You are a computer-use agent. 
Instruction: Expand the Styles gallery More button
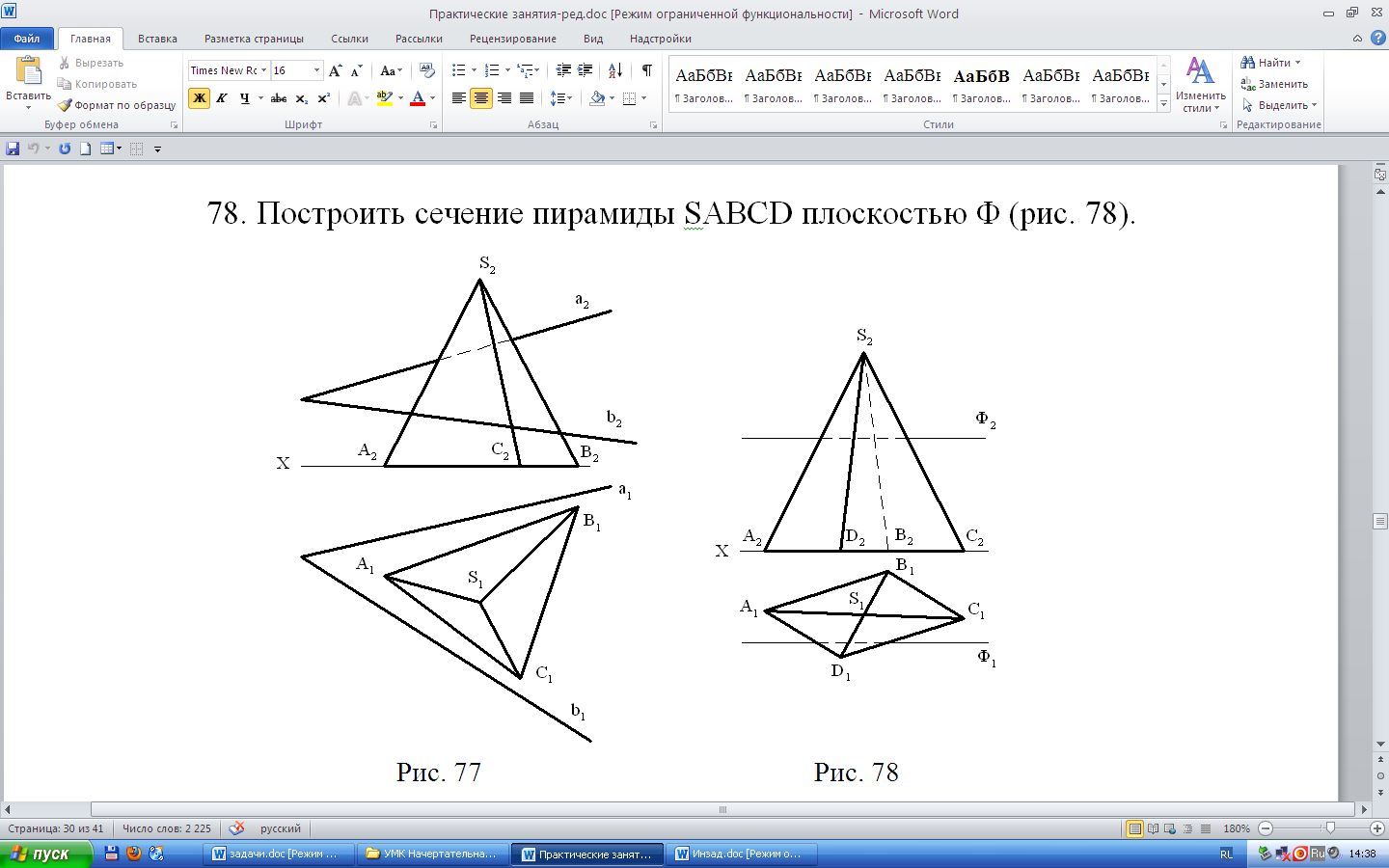coord(1164,104)
